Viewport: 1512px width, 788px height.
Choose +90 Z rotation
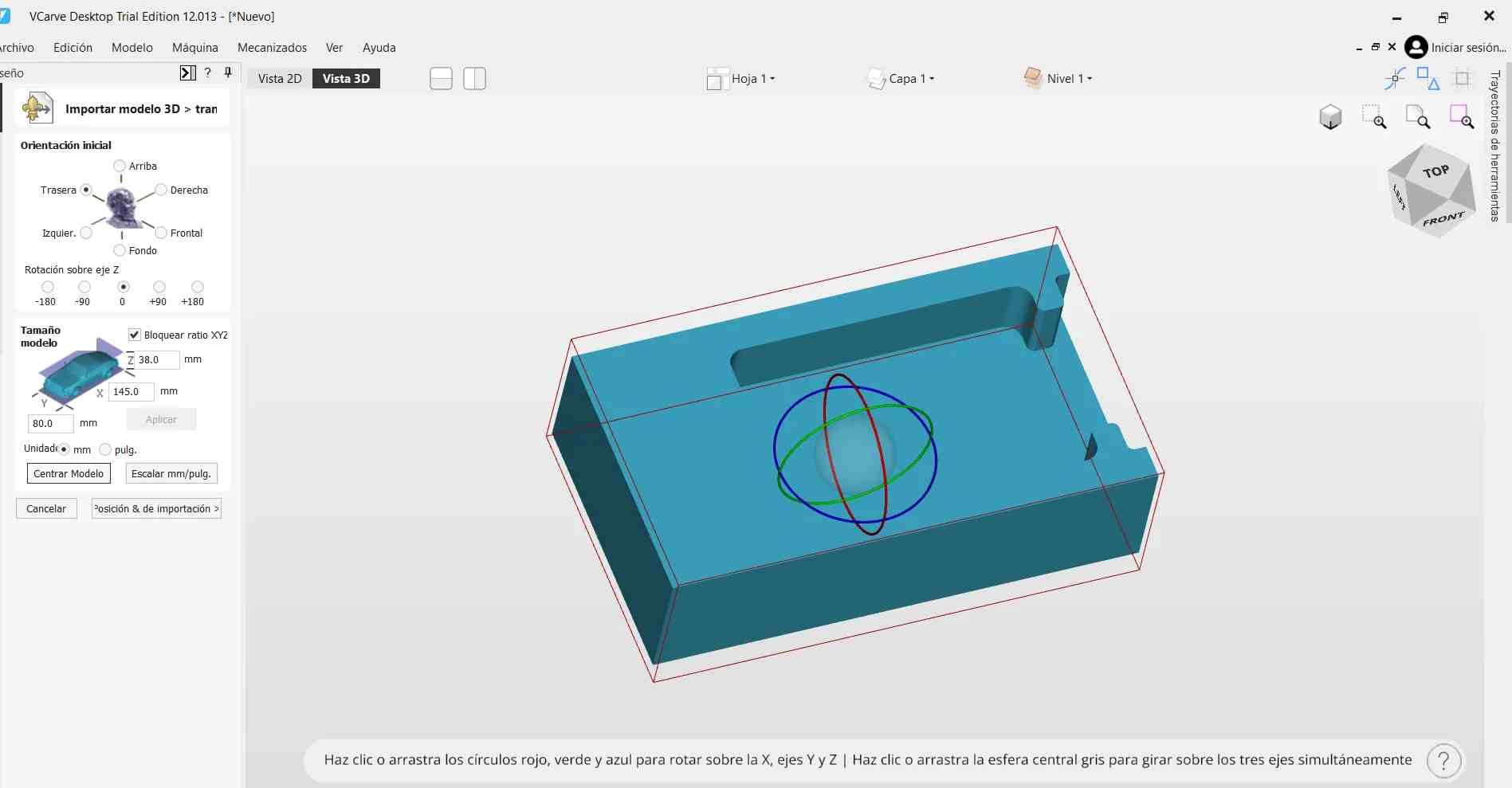pyautogui.click(x=159, y=287)
